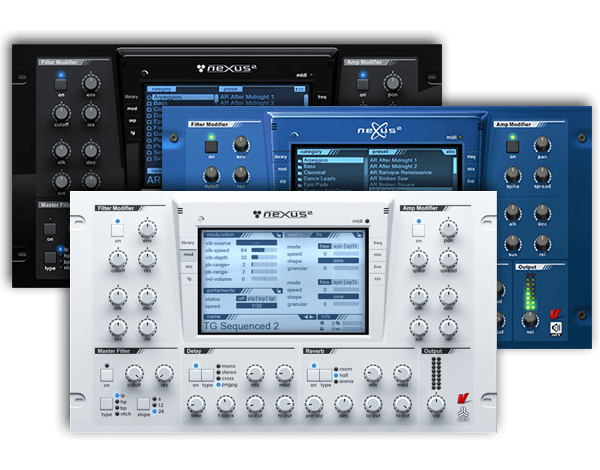Open the sys tab on white skin
Image resolution: width=600 pixels, height=470 pixels.
(x=377, y=279)
